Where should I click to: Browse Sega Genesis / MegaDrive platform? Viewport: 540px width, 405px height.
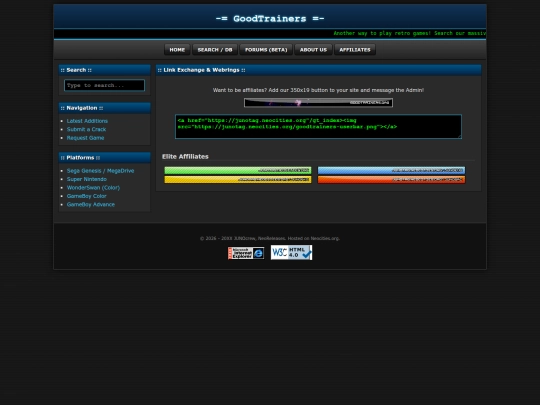[x=100, y=170]
